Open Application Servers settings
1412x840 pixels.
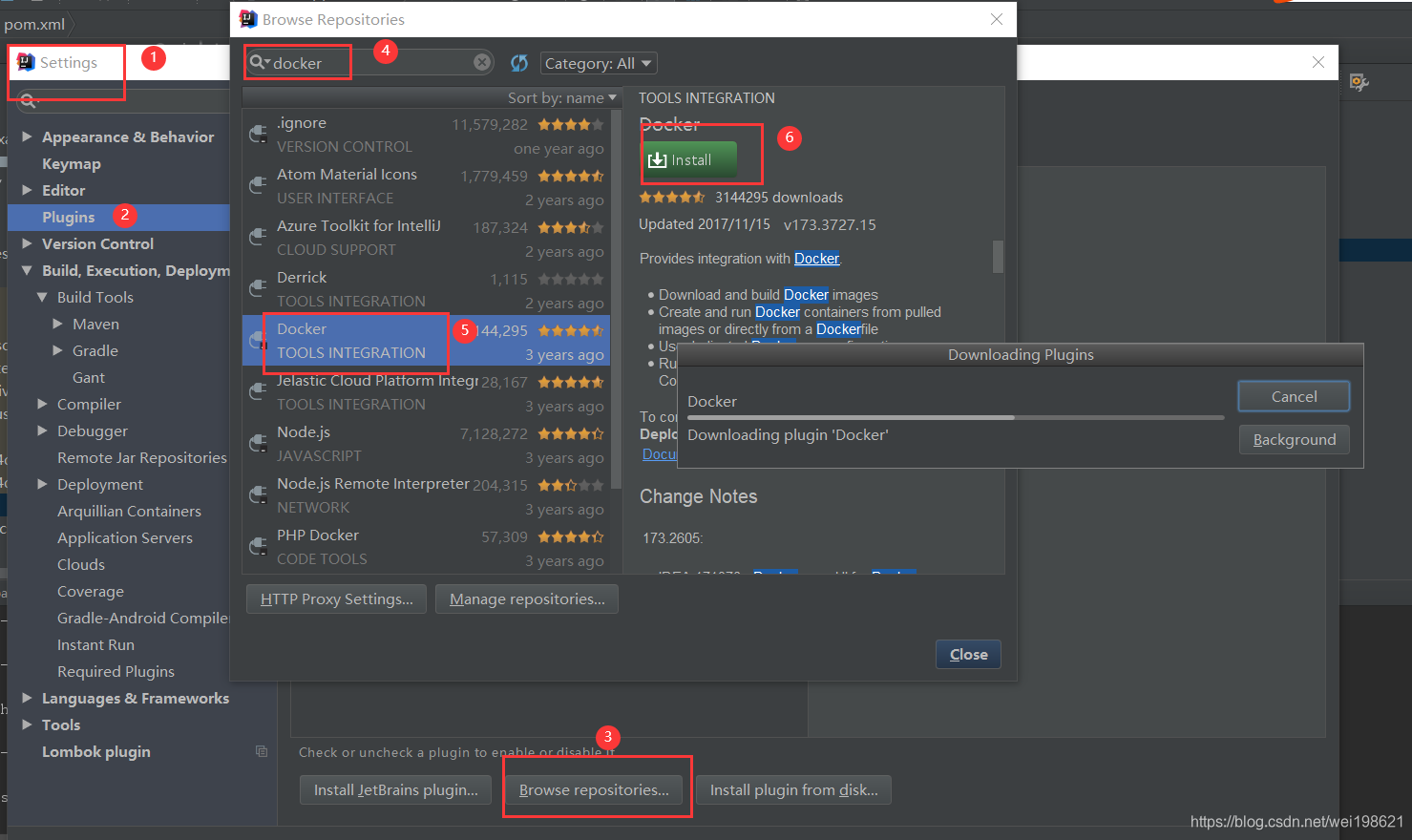pos(125,537)
